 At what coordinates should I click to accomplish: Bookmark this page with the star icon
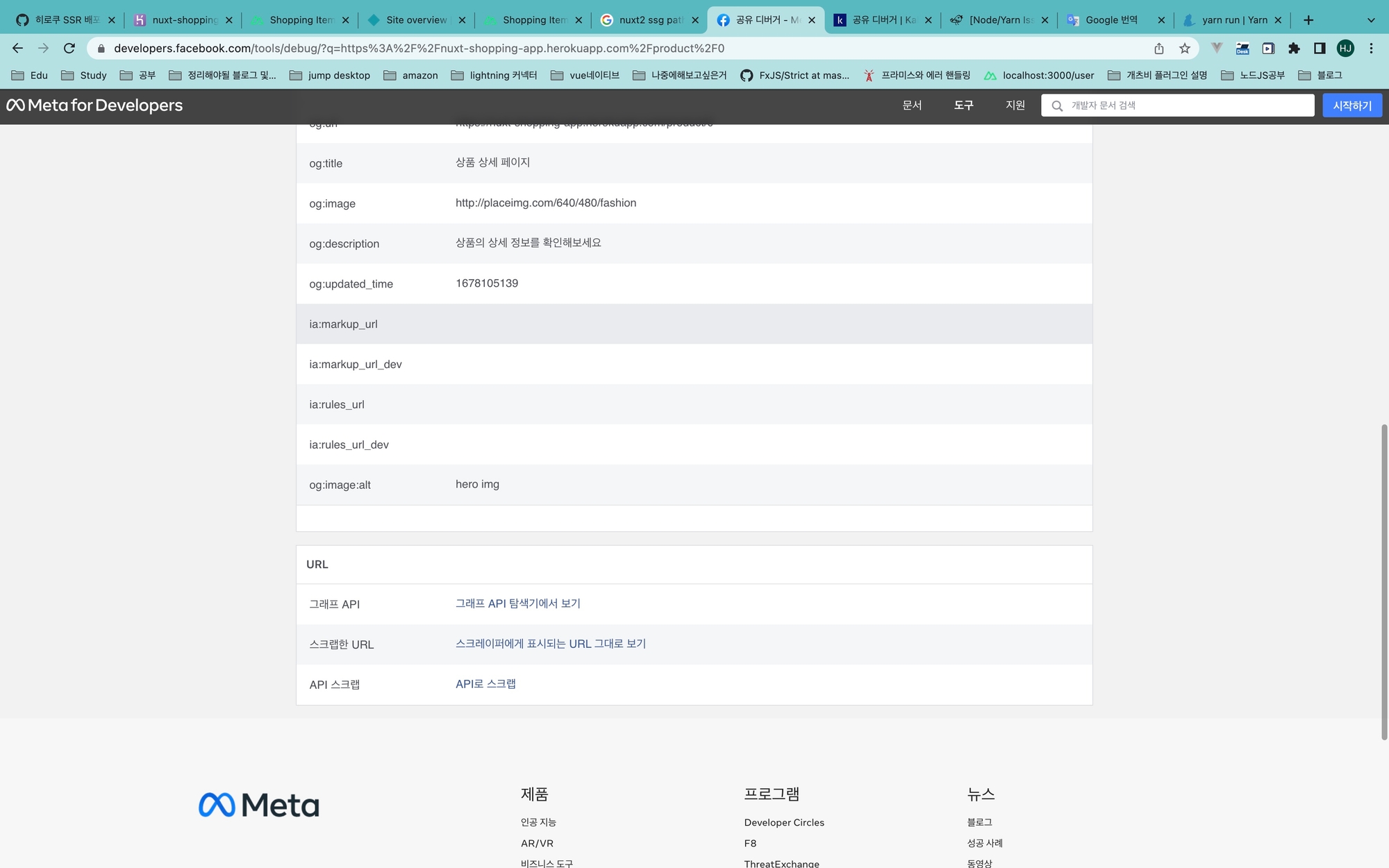(x=1185, y=48)
